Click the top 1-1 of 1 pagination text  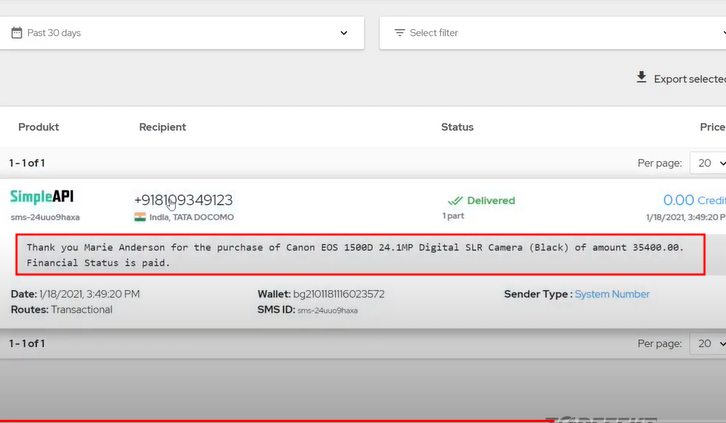click(x=27, y=163)
